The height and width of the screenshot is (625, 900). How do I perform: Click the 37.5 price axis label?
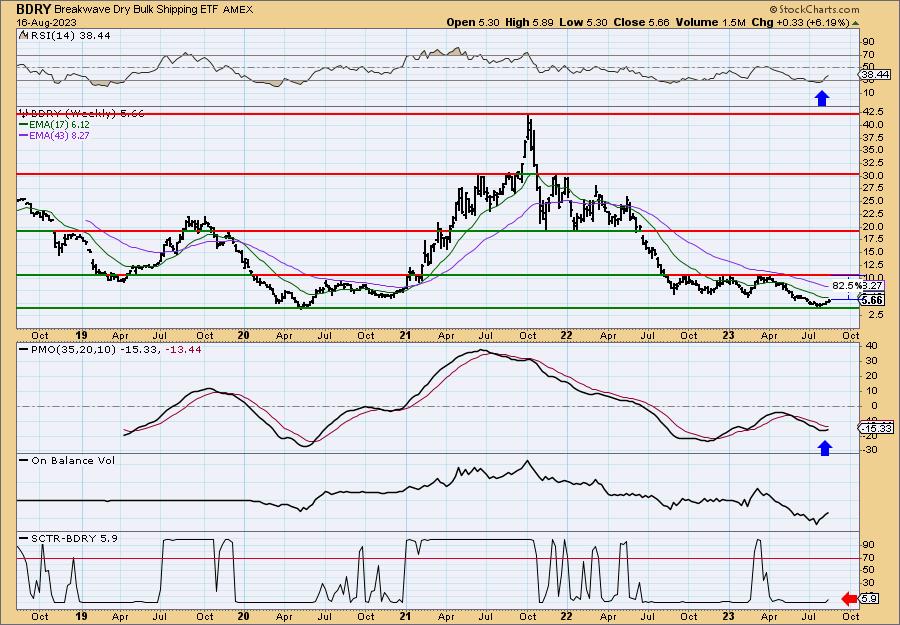[x=872, y=137]
